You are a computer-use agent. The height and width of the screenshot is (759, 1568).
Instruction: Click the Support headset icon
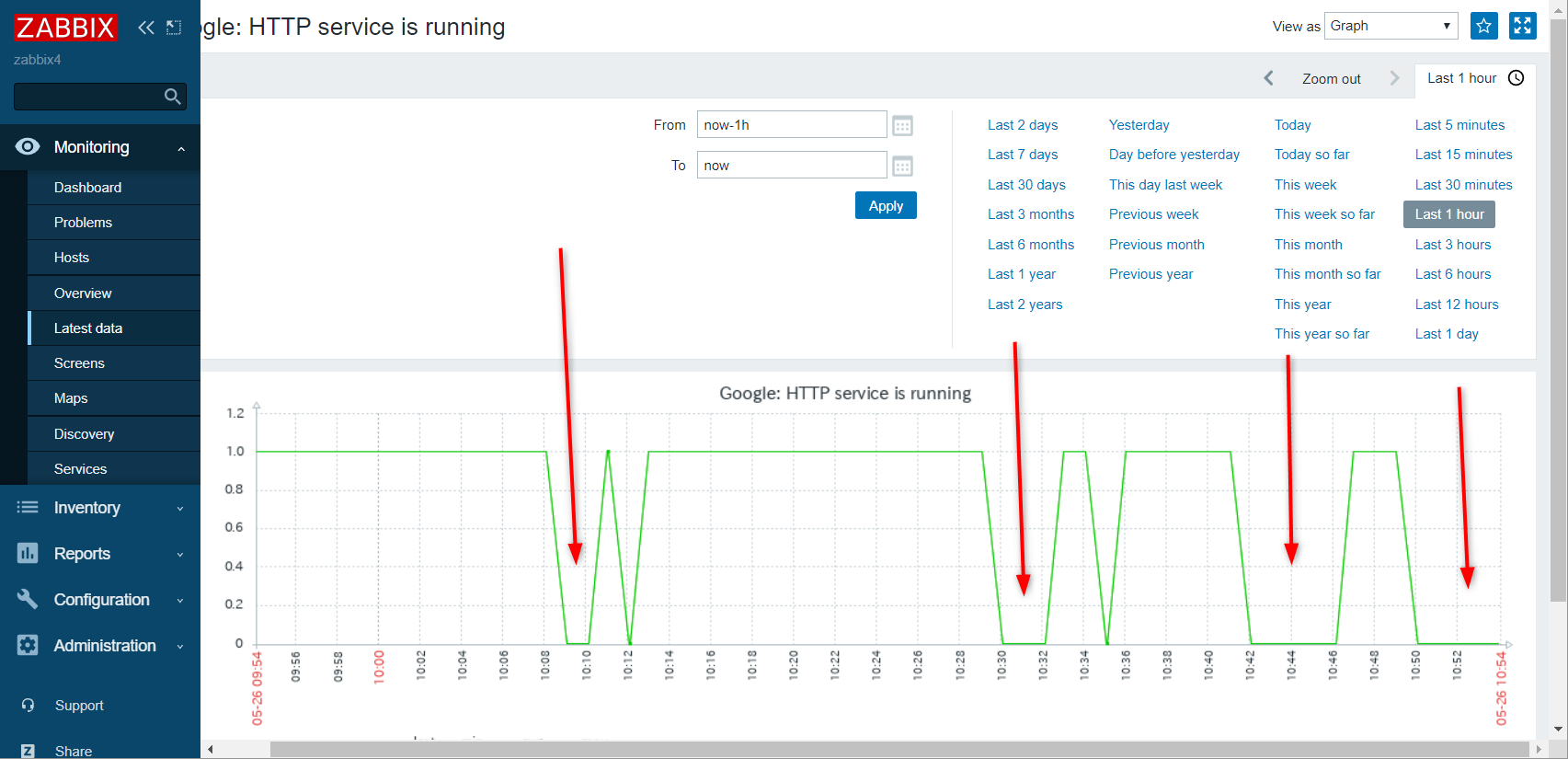28,706
